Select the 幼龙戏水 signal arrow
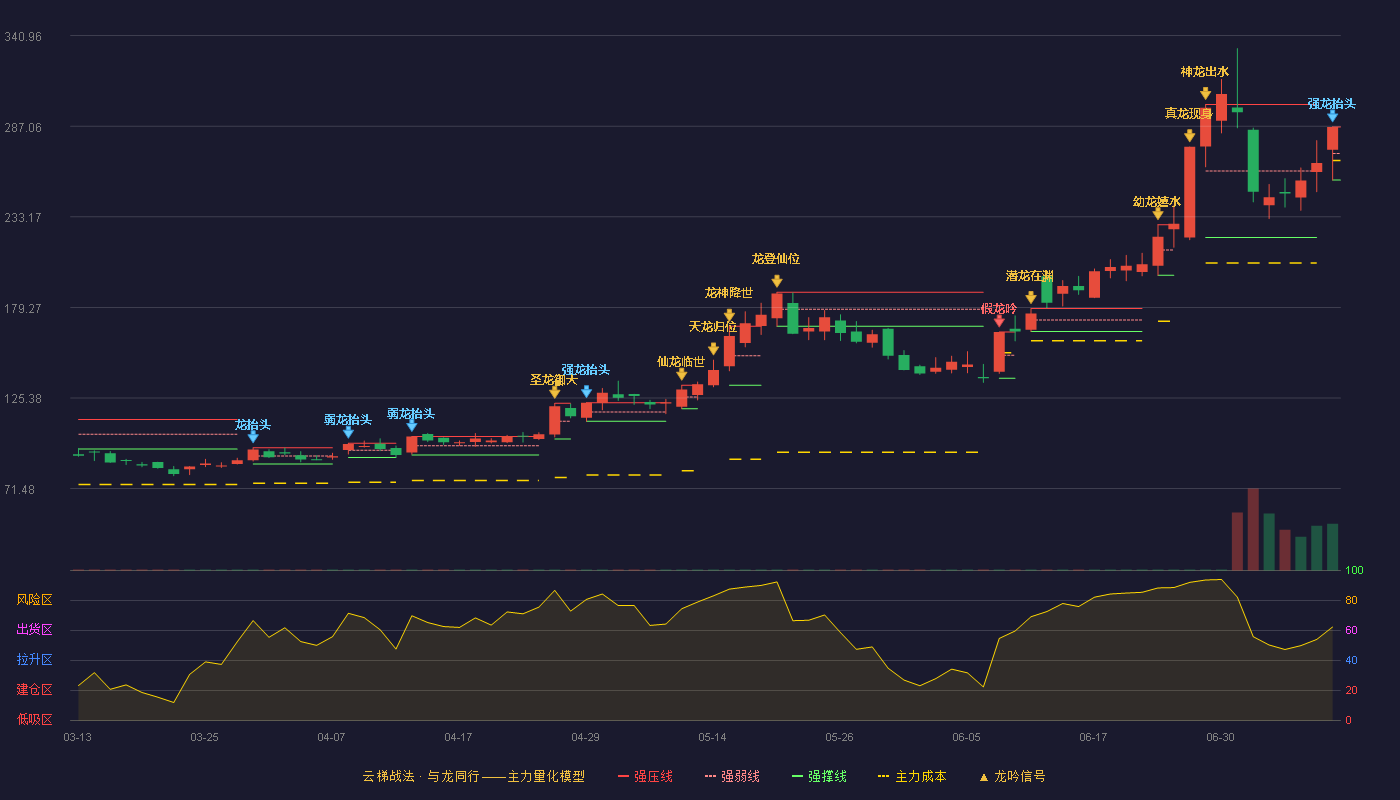 pyautogui.click(x=1157, y=214)
